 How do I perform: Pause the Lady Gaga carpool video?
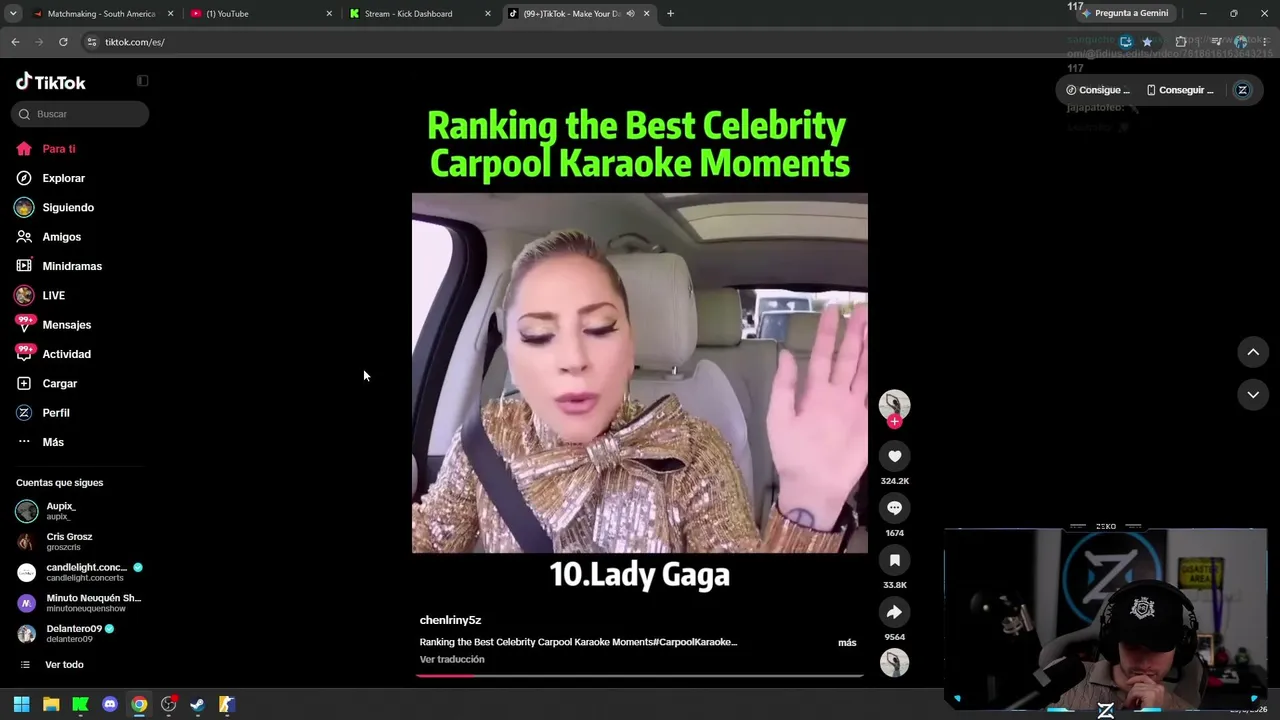tap(640, 373)
